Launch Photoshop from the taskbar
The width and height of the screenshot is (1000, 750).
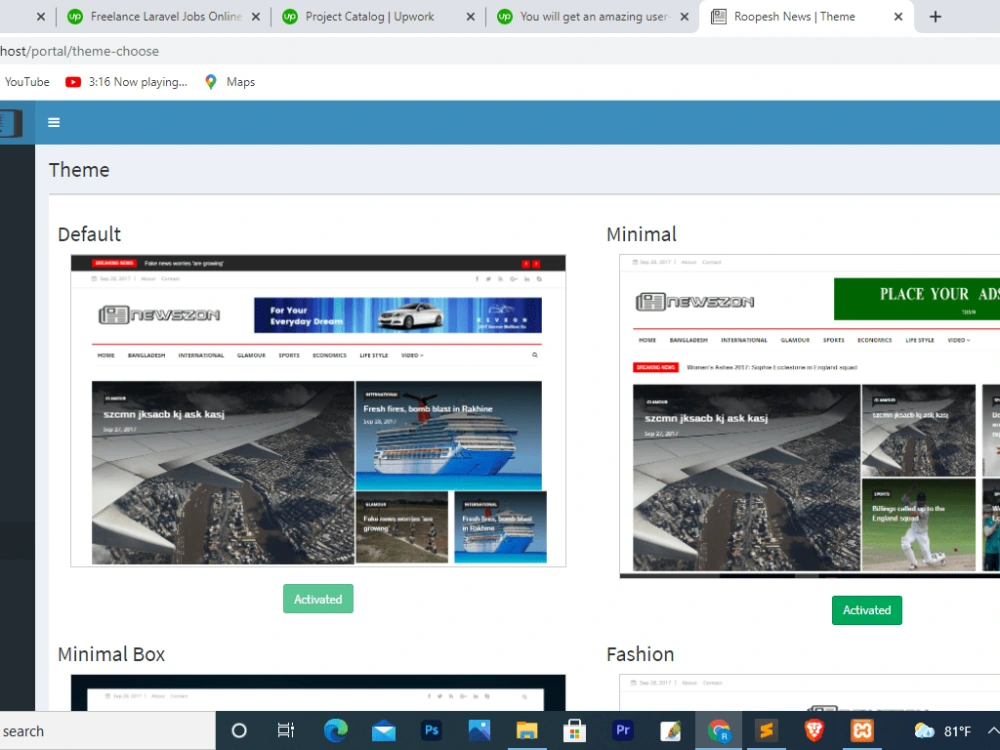[431, 730]
